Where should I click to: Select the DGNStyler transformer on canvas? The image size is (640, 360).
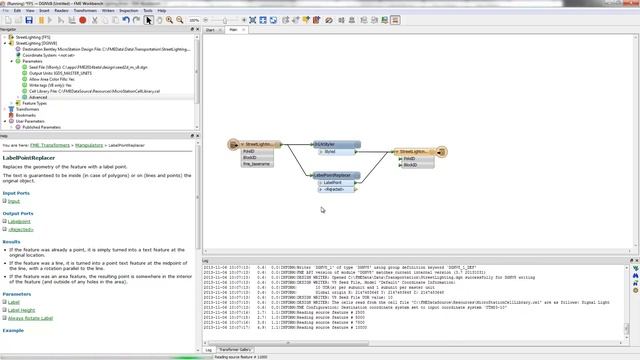pyautogui.click(x=336, y=144)
